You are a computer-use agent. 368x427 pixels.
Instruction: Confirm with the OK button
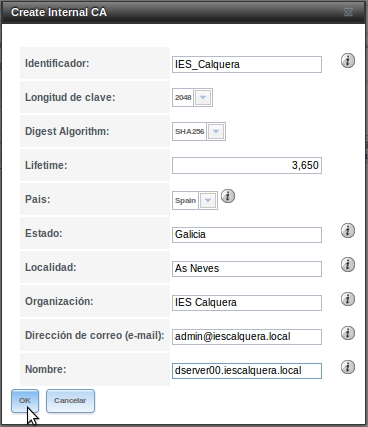[x=25, y=401]
